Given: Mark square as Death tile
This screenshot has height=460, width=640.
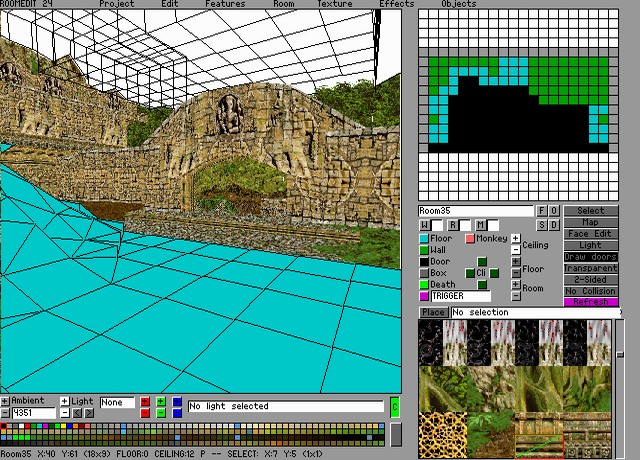Looking at the screenshot, I should 424,285.
